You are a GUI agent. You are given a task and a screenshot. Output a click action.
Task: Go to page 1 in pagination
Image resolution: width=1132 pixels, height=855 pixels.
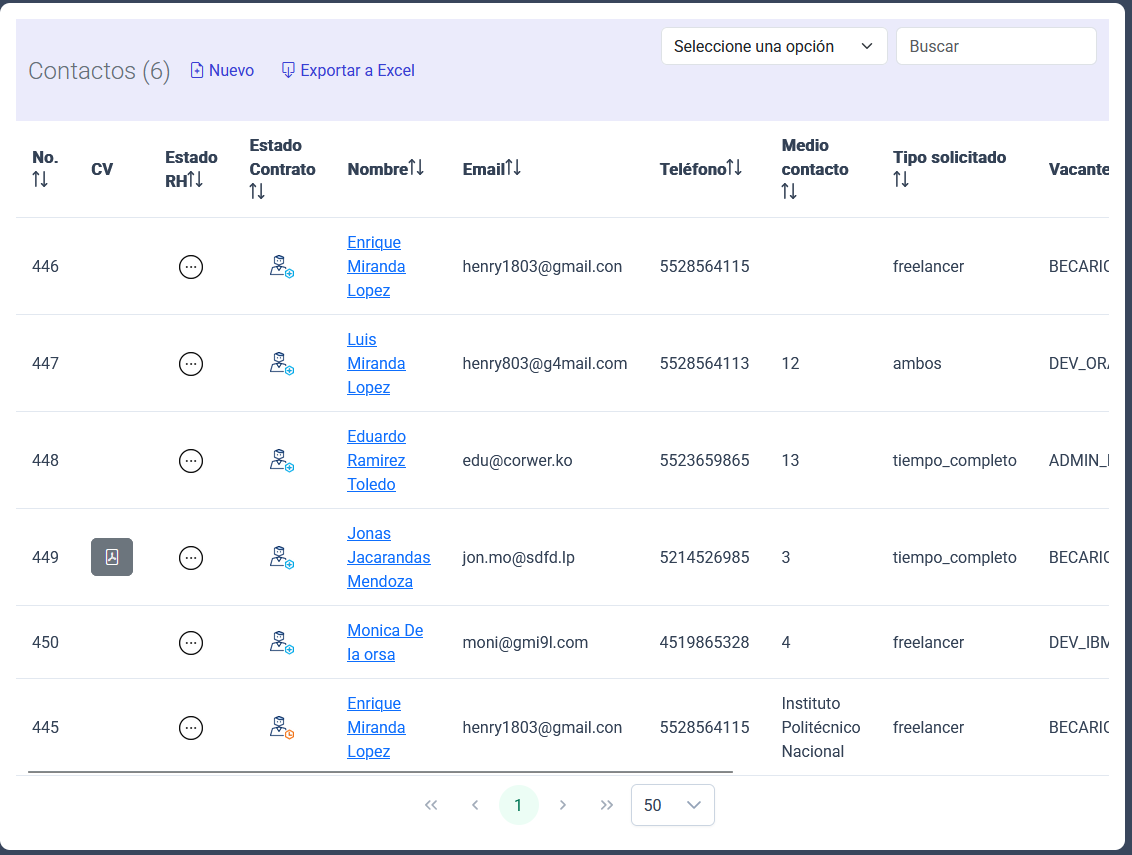518,805
